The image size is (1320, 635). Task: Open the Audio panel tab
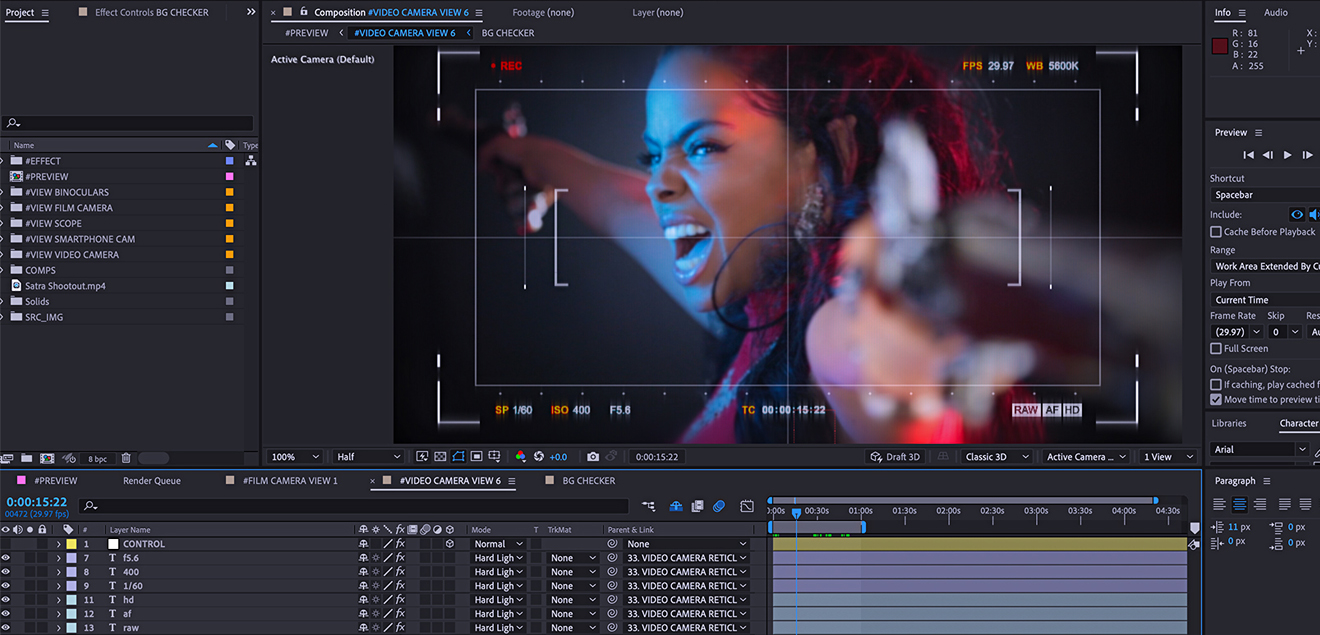(x=1275, y=13)
